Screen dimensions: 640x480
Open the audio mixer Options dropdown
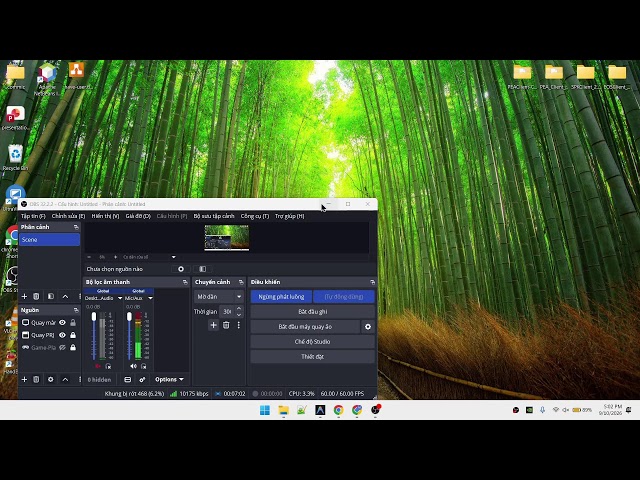click(x=169, y=380)
